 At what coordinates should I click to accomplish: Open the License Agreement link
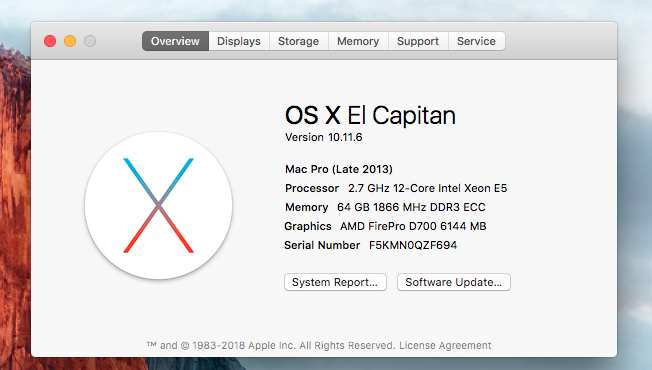(x=445, y=345)
